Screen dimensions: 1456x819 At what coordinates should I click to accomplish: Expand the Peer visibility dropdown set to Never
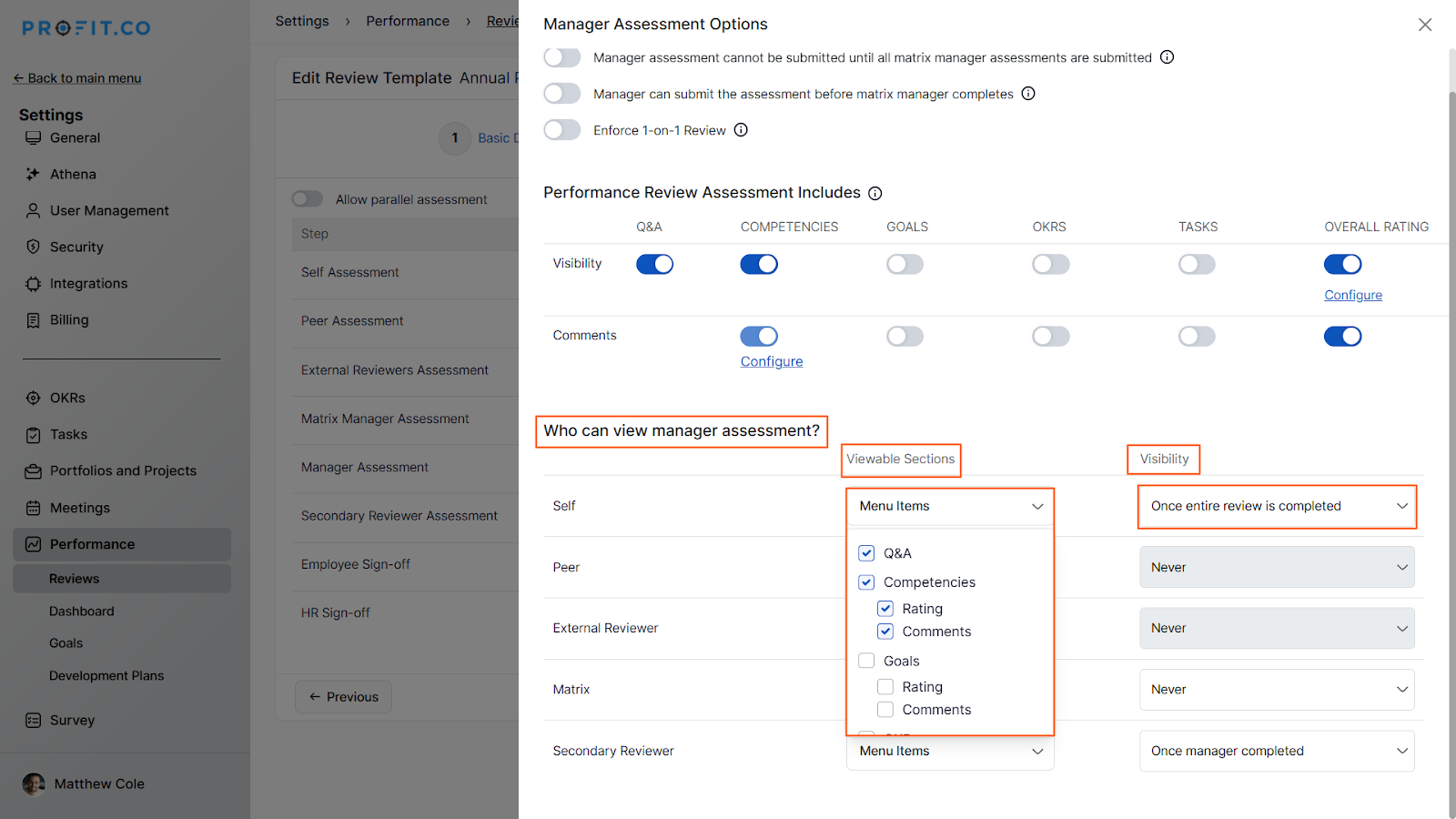[x=1277, y=567]
